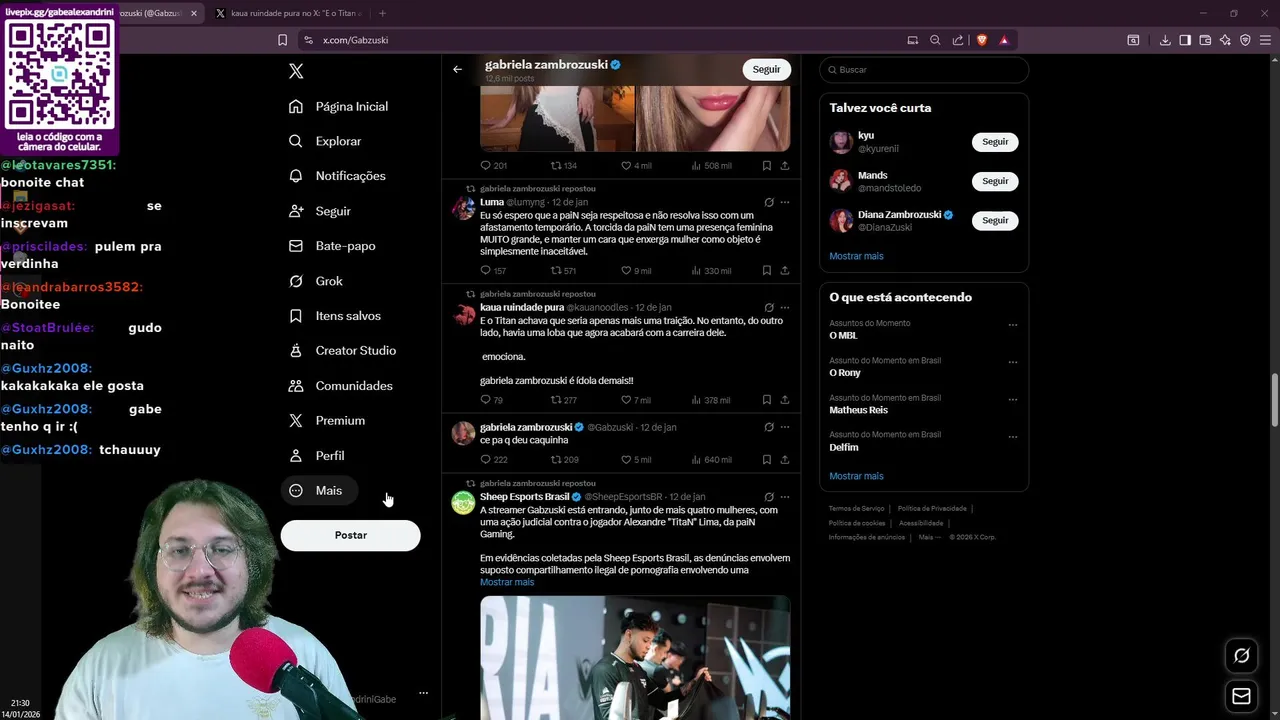Click Mostrar mais on the Sheep Esports Brasil post

click(x=507, y=582)
